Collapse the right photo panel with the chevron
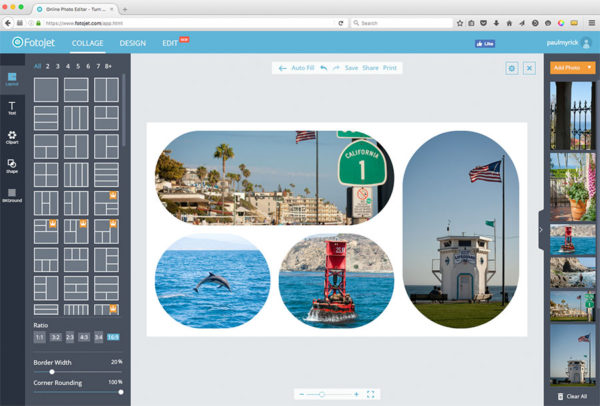 [x=541, y=230]
